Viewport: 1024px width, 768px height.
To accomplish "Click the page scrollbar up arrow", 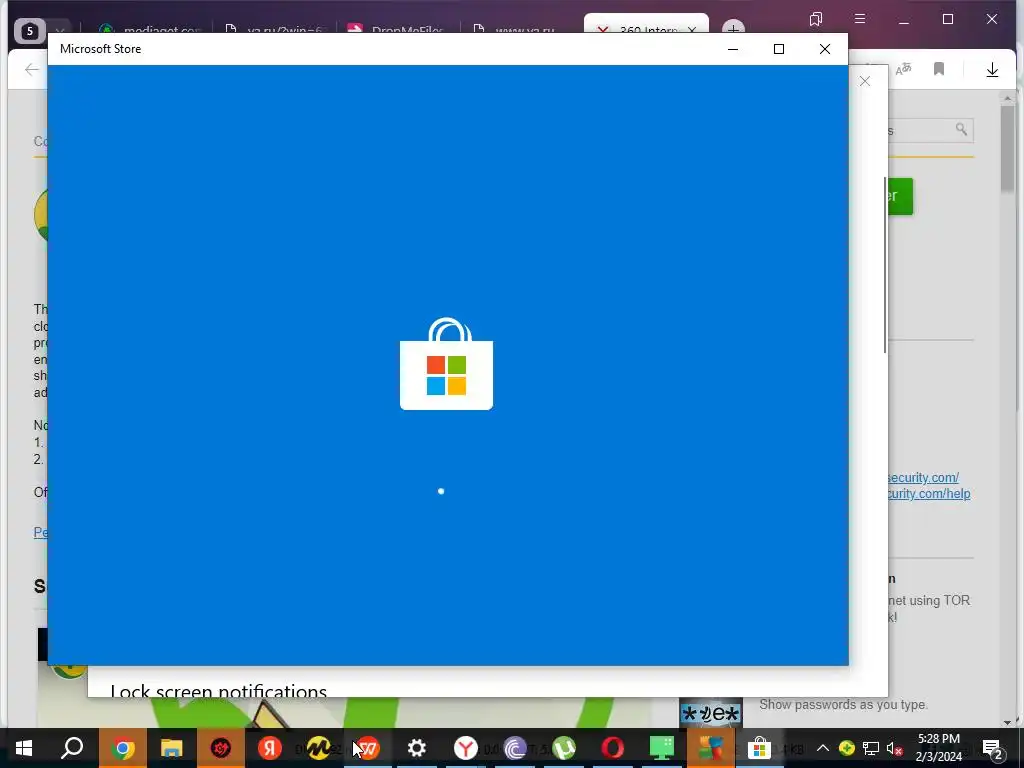I will 1007,98.
